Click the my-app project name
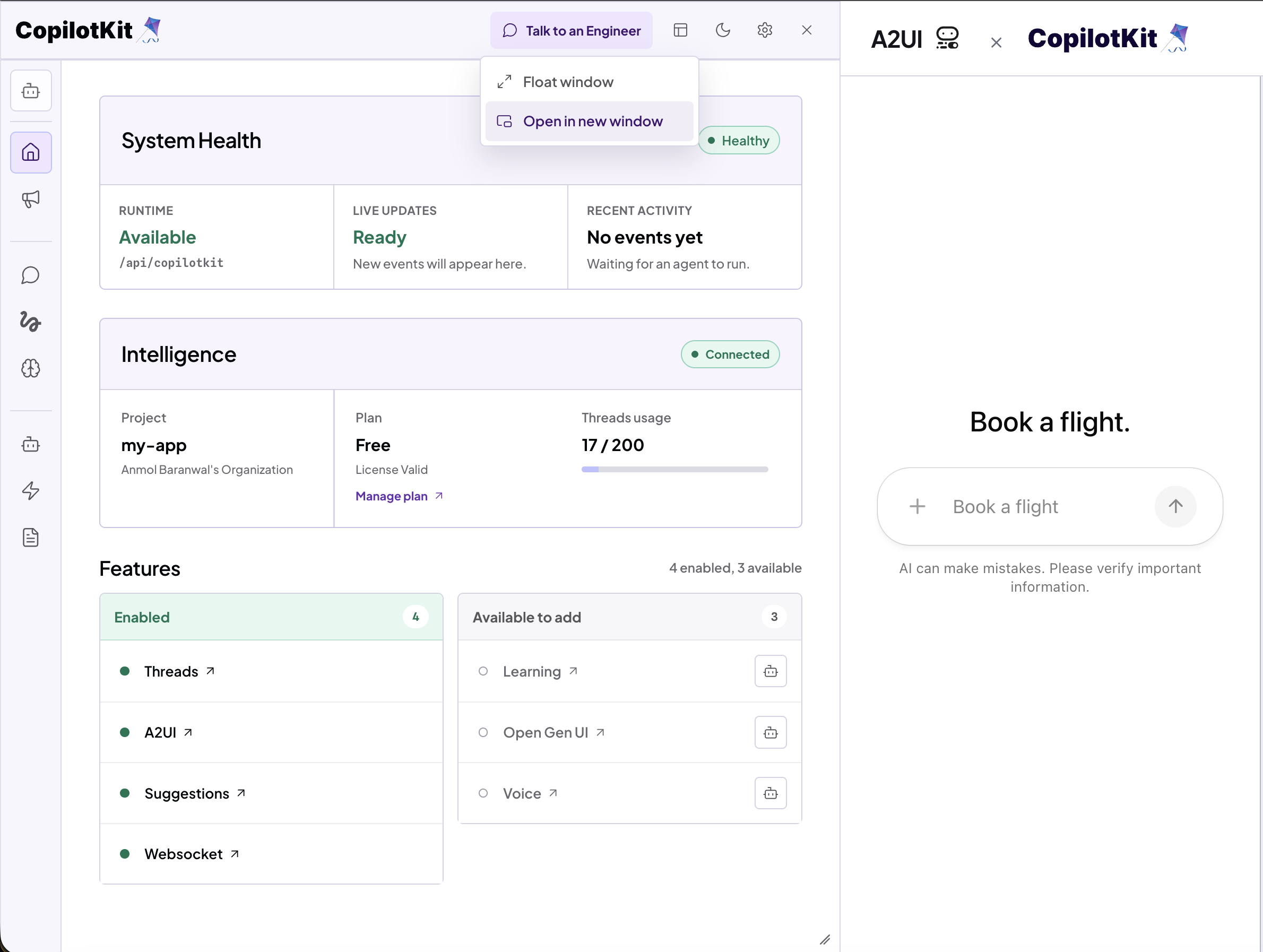The height and width of the screenshot is (952, 1263). [153, 445]
